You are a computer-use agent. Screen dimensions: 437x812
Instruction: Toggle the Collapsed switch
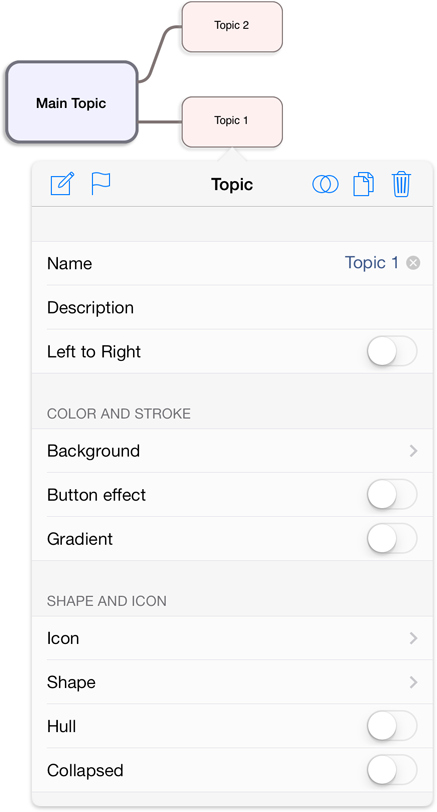pyautogui.click(x=392, y=770)
